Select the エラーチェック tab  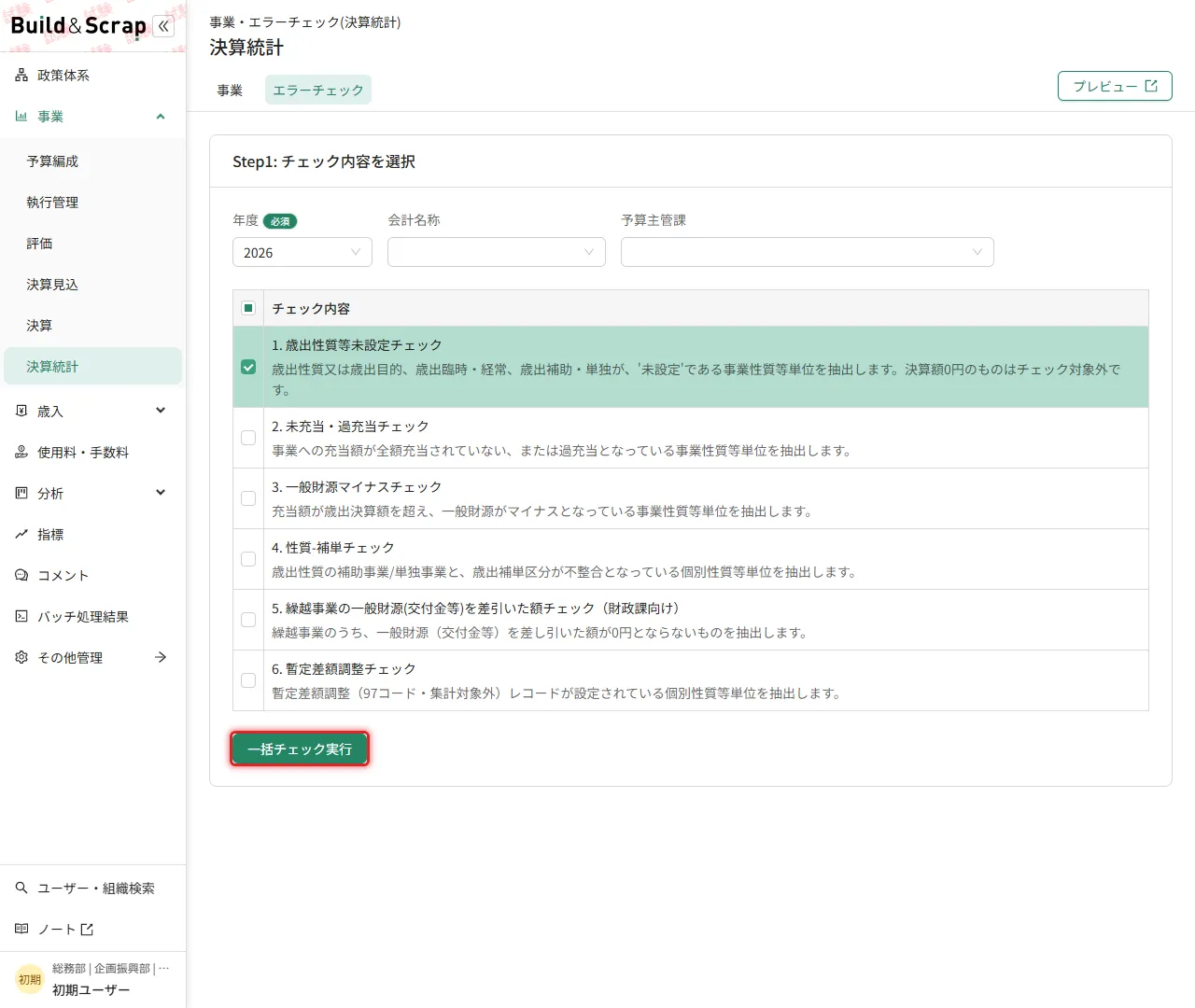point(318,90)
